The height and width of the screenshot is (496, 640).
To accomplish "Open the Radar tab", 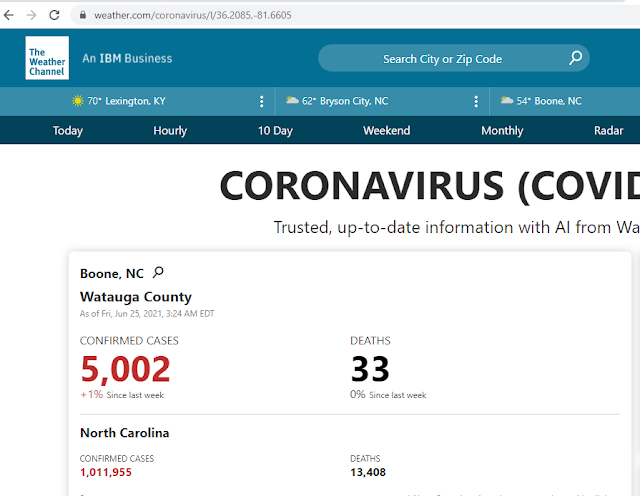I will (609, 131).
